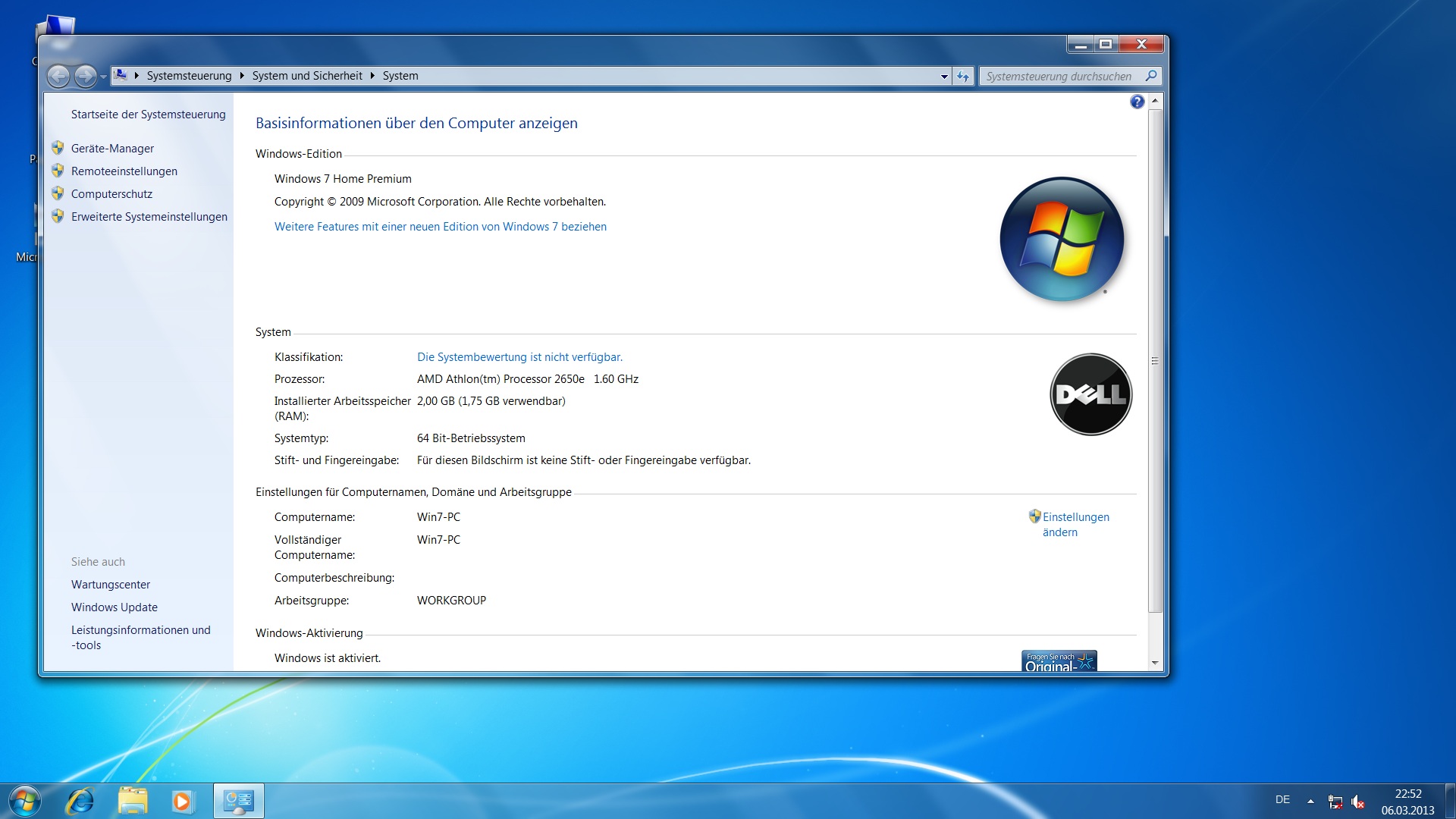Click the scroll down arrow of the window
Image resolution: width=1456 pixels, height=819 pixels.
[x=1155, y=663]
